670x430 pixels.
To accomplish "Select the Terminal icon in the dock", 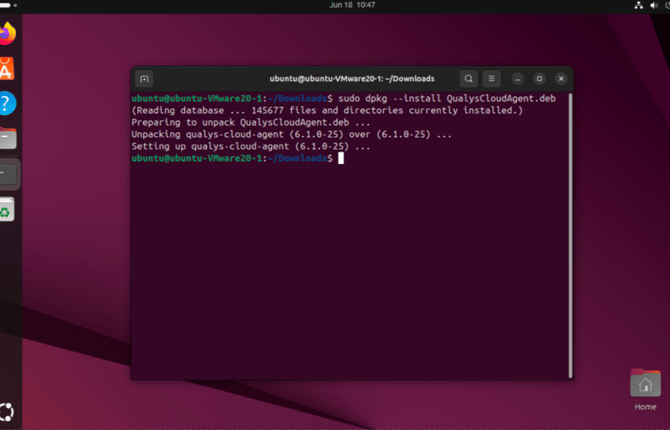I will tap(8, 174).
